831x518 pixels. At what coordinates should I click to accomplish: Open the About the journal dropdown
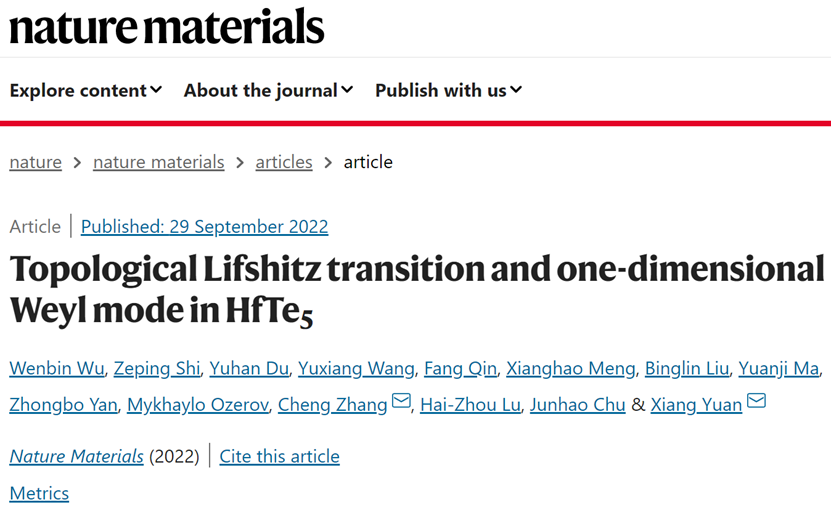(x=268, y=90)
